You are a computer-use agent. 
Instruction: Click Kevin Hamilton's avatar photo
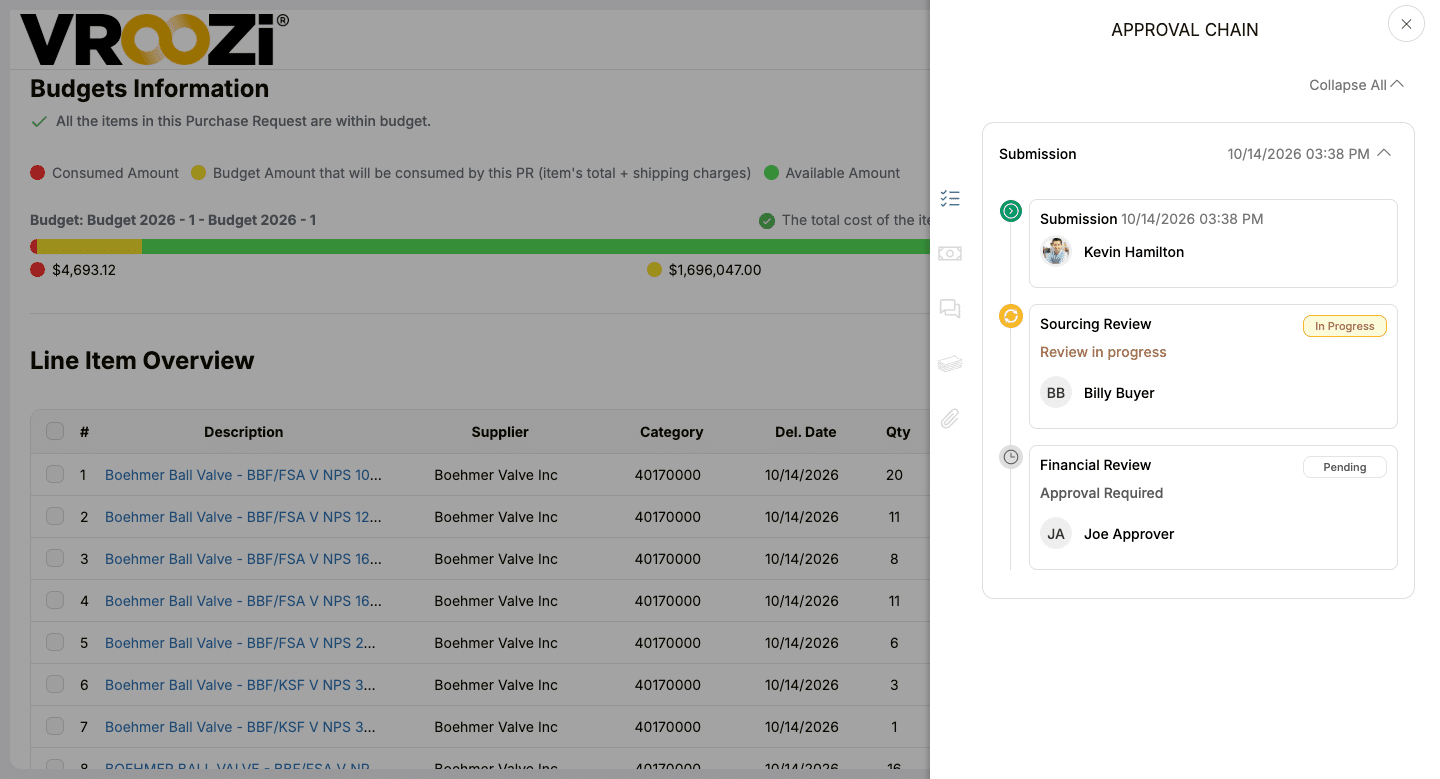(x=1056, y=252)
